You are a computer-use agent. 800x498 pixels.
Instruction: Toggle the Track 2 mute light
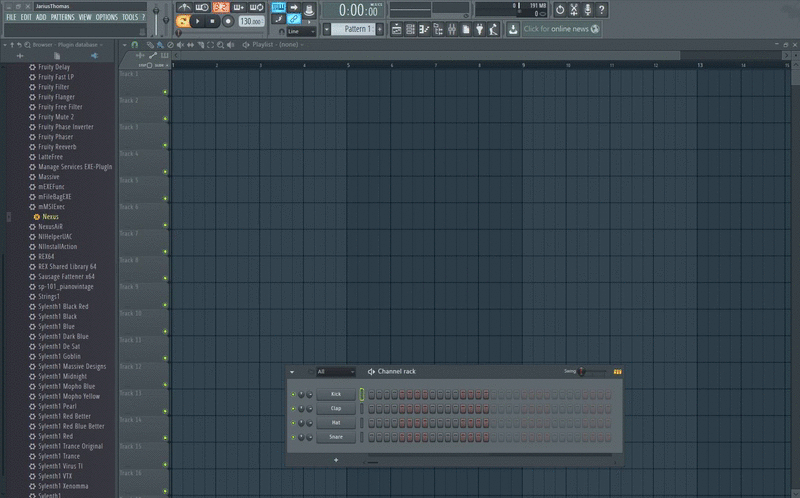(x=165, y=119)
